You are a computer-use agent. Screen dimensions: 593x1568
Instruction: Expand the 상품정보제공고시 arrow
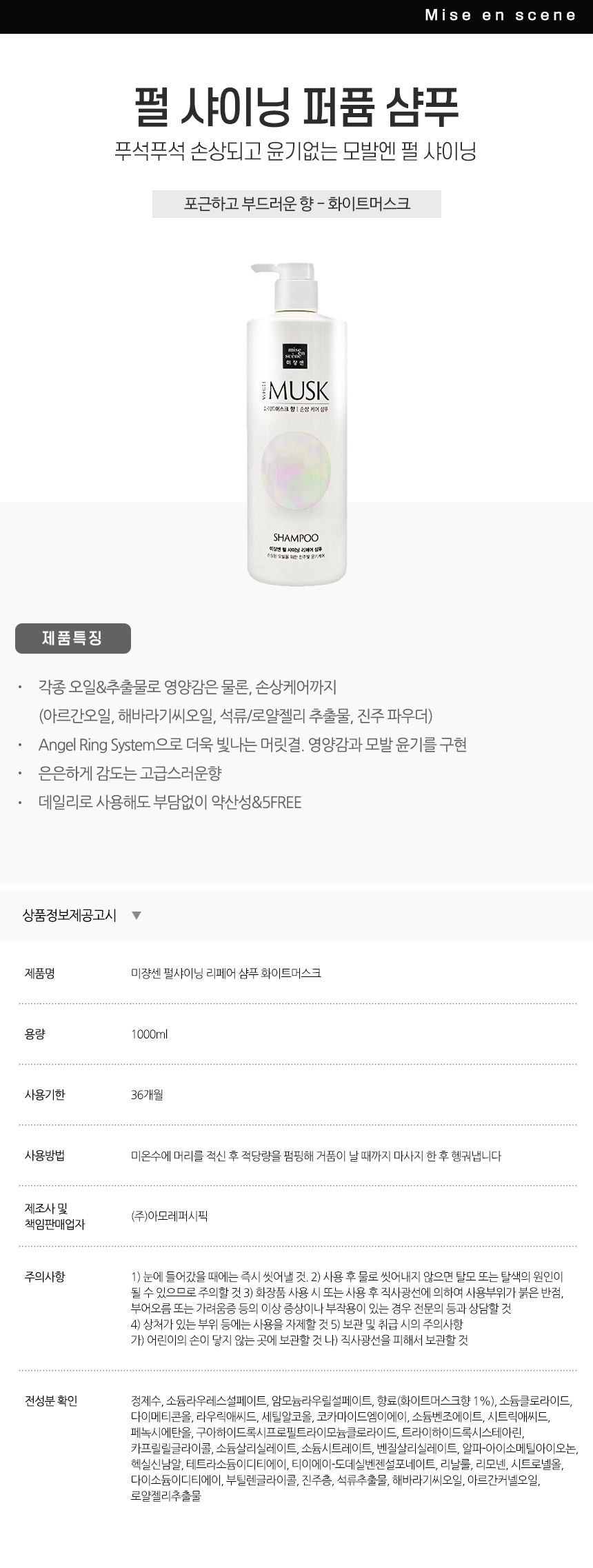(137, 916)
